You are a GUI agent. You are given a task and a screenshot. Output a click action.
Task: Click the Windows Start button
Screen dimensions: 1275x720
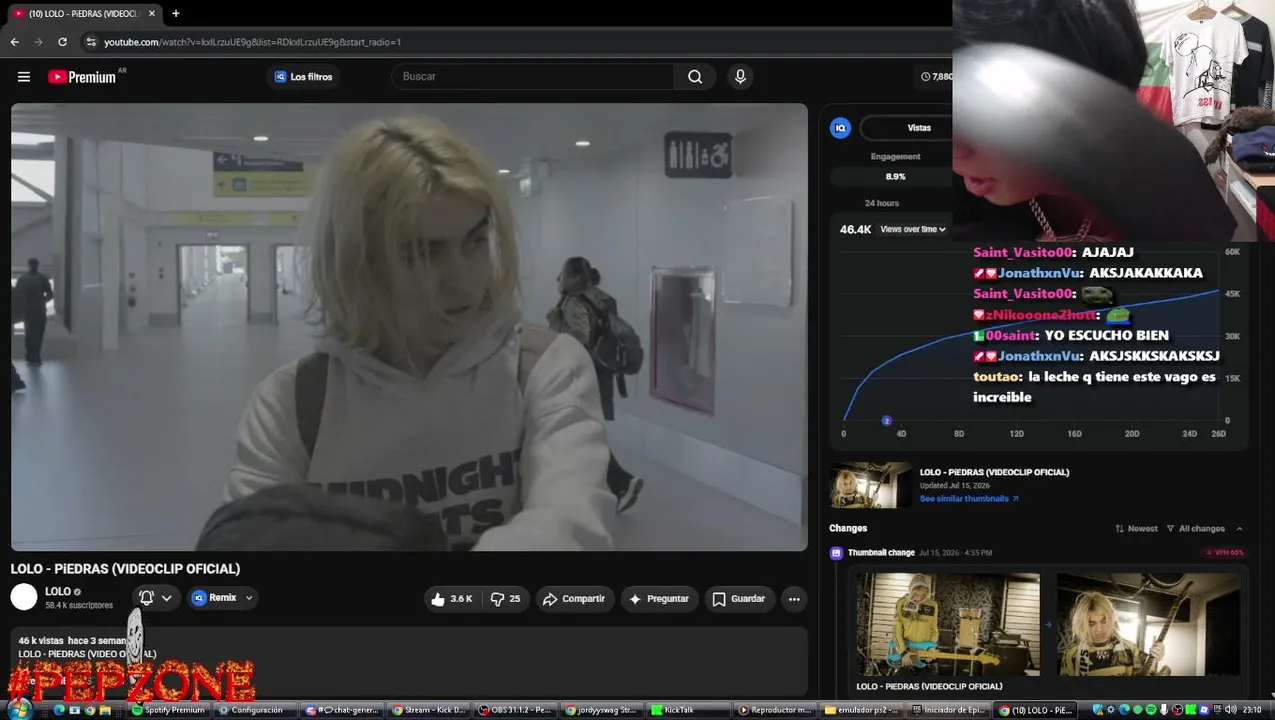coord(19,710)
